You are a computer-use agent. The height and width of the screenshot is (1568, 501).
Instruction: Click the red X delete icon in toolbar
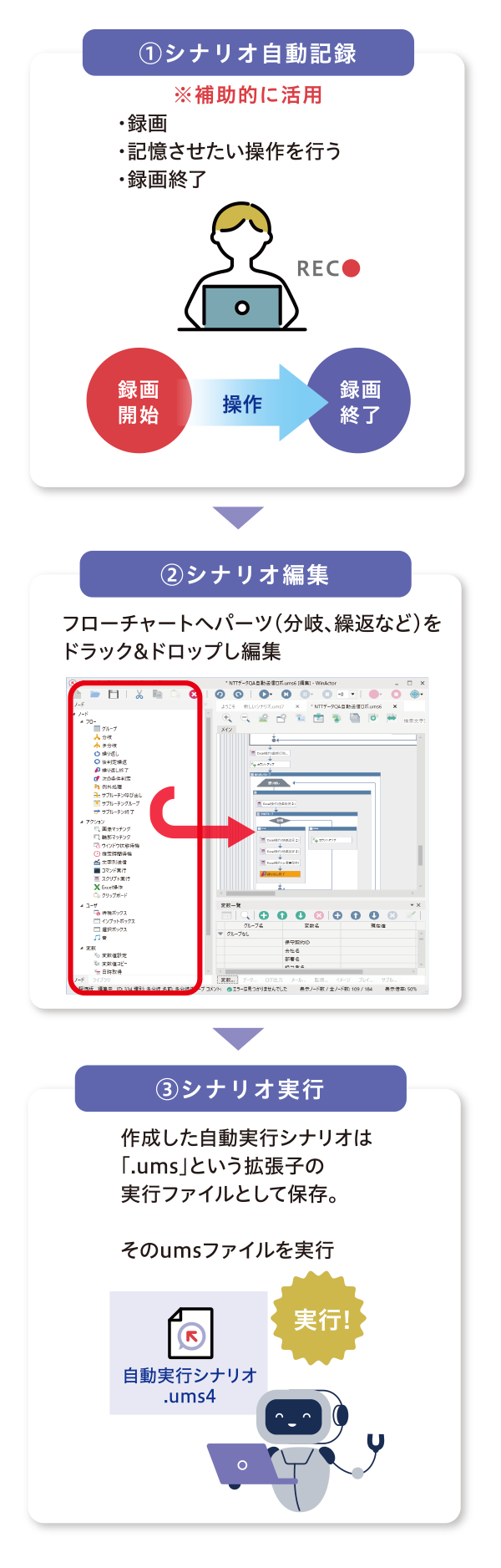click(194, 694)
